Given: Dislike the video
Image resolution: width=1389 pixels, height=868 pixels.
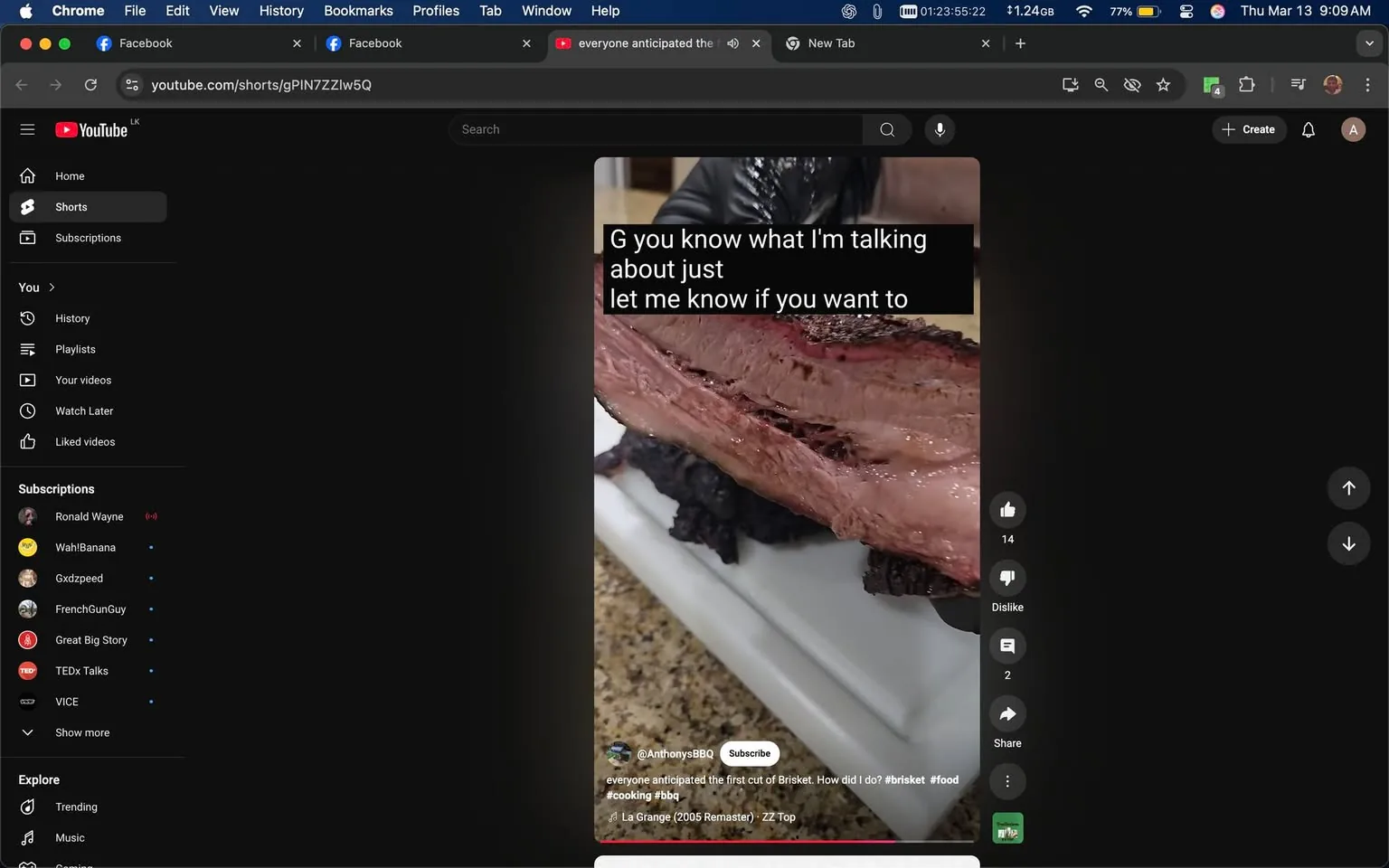Looking at the screenshot, I should click(x=1007, y=578).
